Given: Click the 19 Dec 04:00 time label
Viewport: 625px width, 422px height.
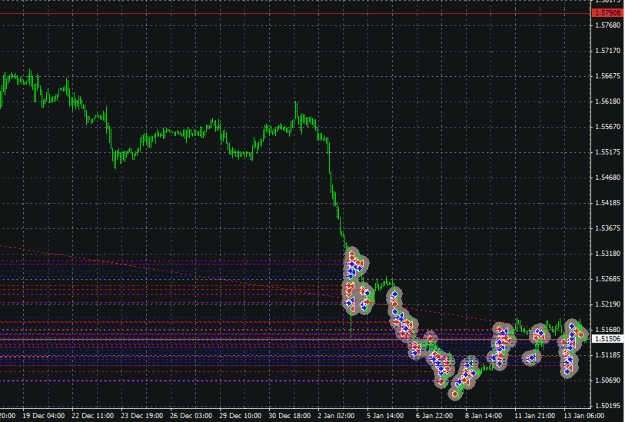Looking at the screenshot, I should [x=43, y=415].
